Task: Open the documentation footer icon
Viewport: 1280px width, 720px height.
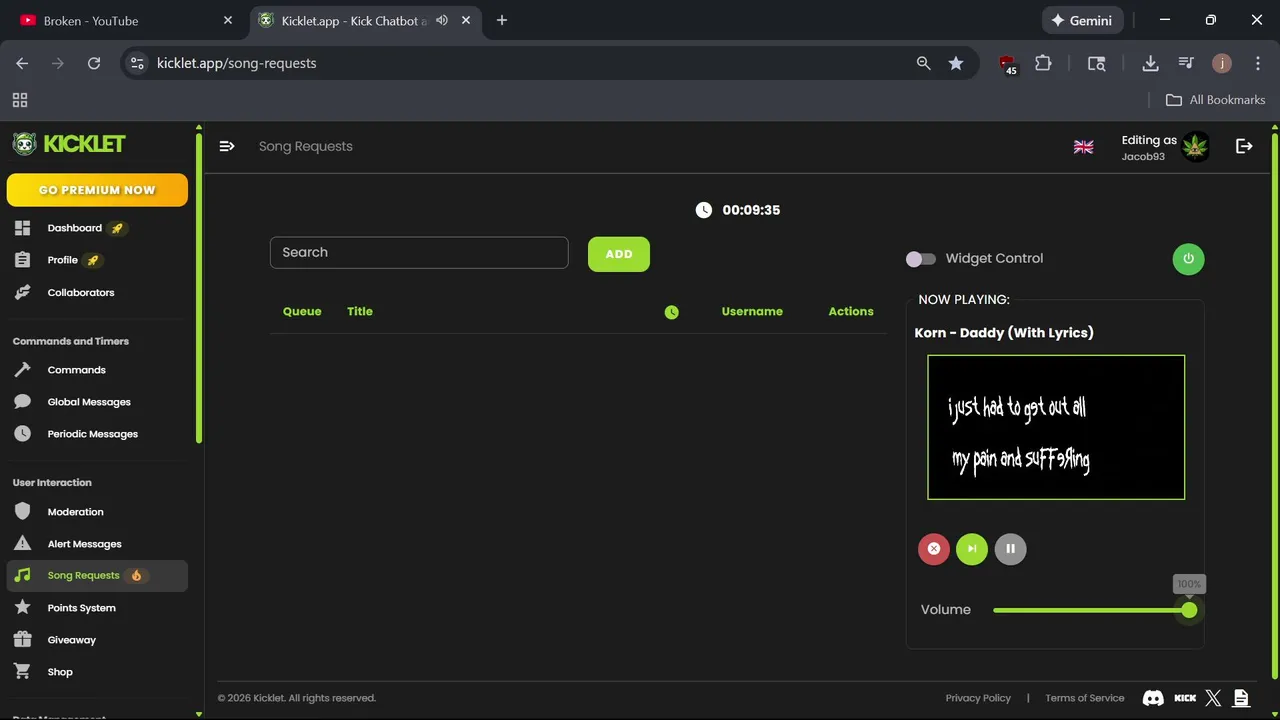Action: click(1241, 698)
